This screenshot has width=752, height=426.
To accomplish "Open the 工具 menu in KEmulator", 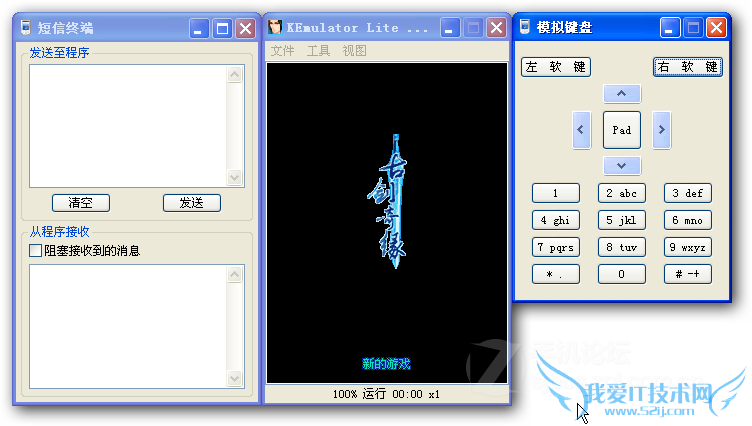I will pyautogui.click(x=318, y=50).
